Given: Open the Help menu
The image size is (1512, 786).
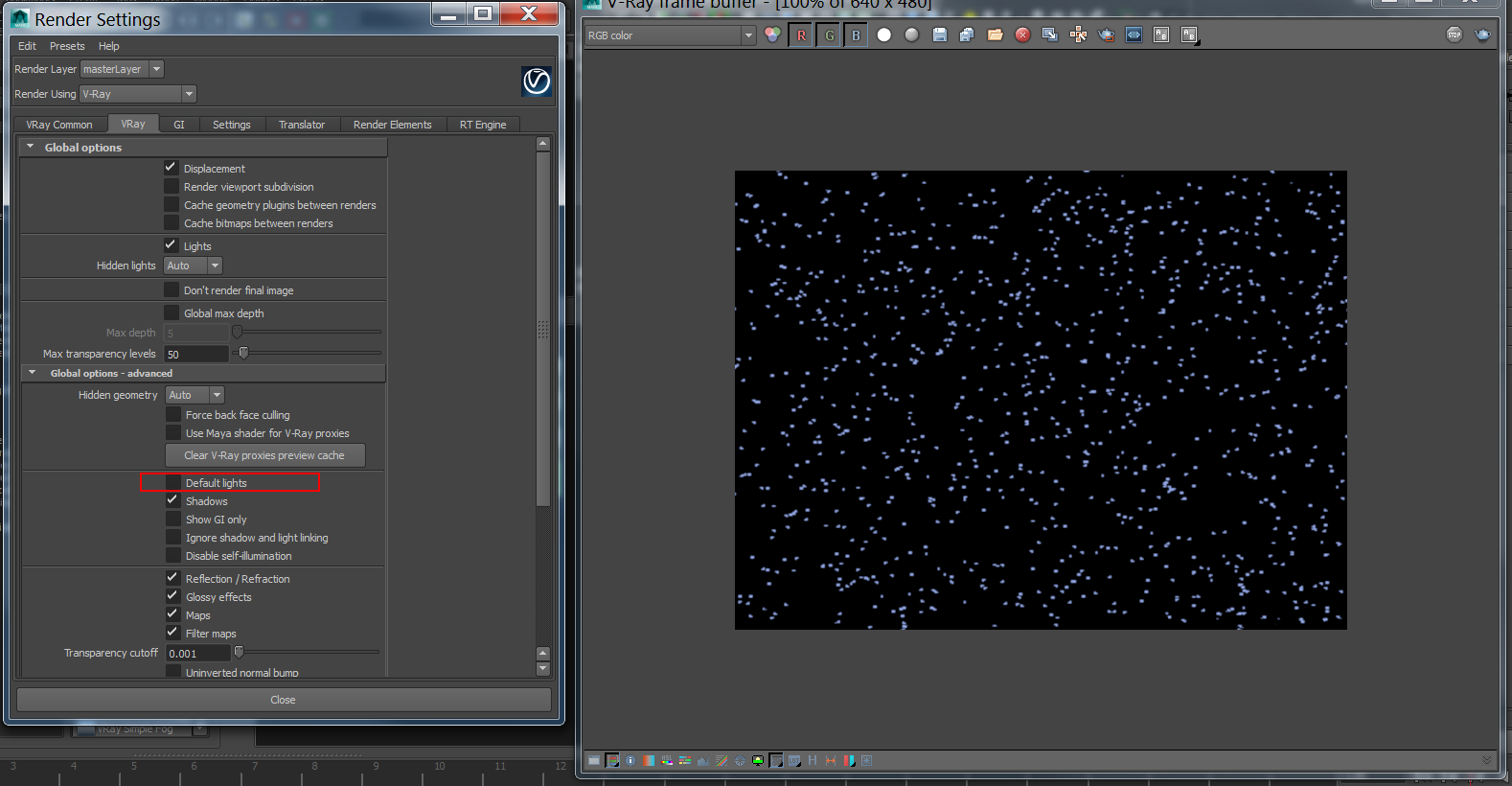Looking at the screenshot, I should tap(109, 46).
